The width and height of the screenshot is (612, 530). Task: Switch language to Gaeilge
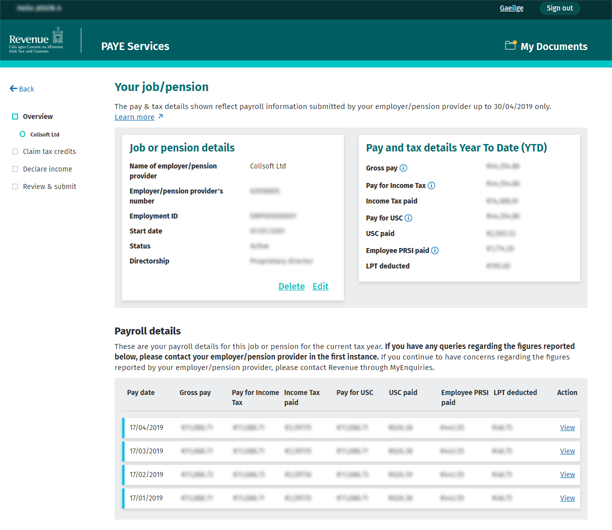511,8
